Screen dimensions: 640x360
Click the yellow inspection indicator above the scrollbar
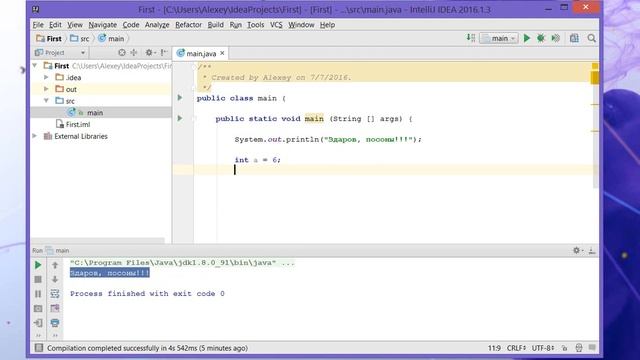pyautogui.click(x=595, y=66)
